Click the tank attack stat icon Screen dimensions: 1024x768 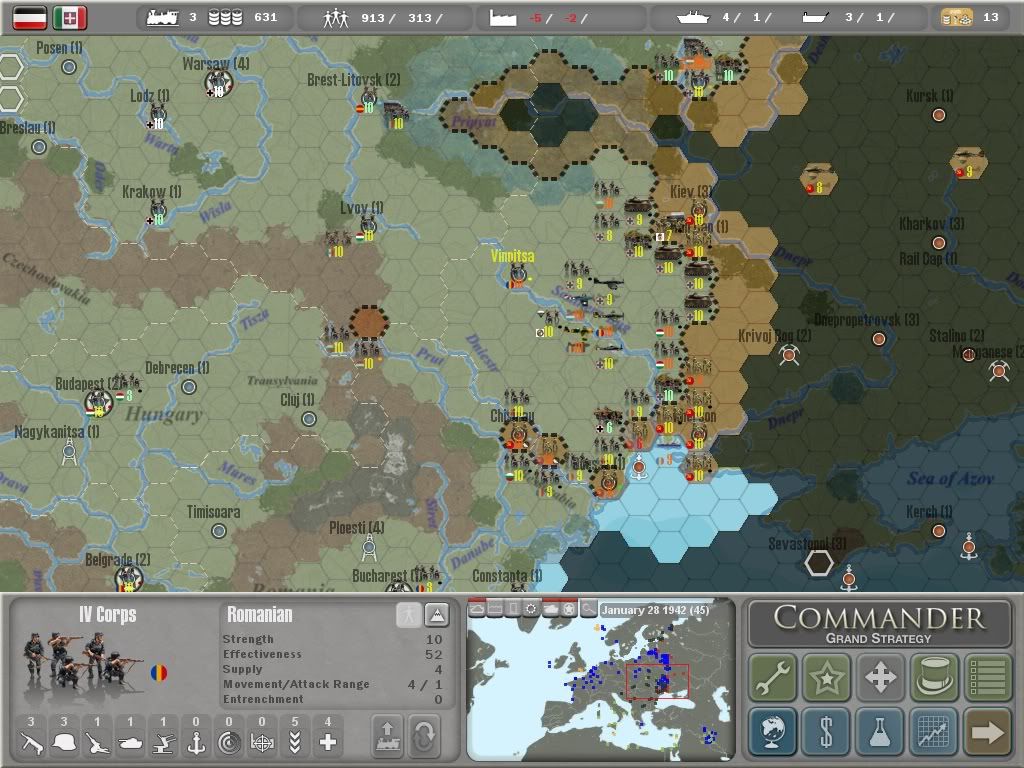[130, 743]
